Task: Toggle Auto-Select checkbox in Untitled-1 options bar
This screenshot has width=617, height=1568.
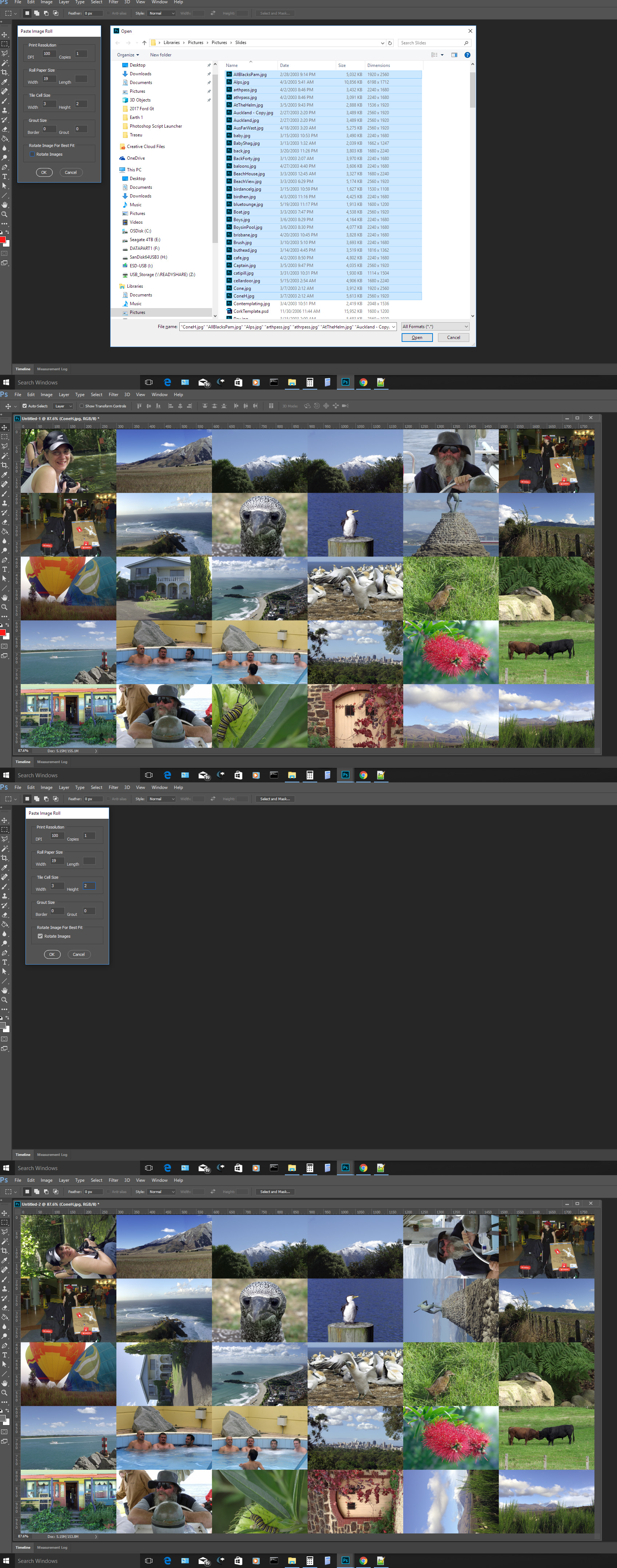Action: [x=24, y=406]
